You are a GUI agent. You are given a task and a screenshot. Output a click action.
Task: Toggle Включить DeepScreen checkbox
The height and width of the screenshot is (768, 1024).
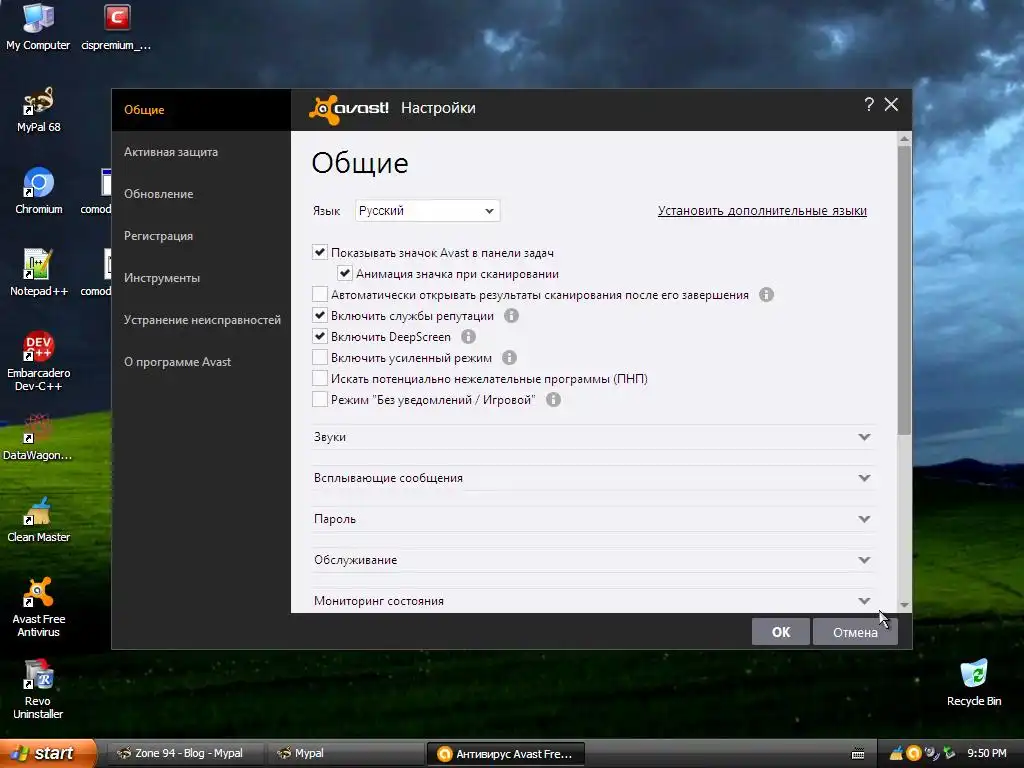[x=319, y=336]
